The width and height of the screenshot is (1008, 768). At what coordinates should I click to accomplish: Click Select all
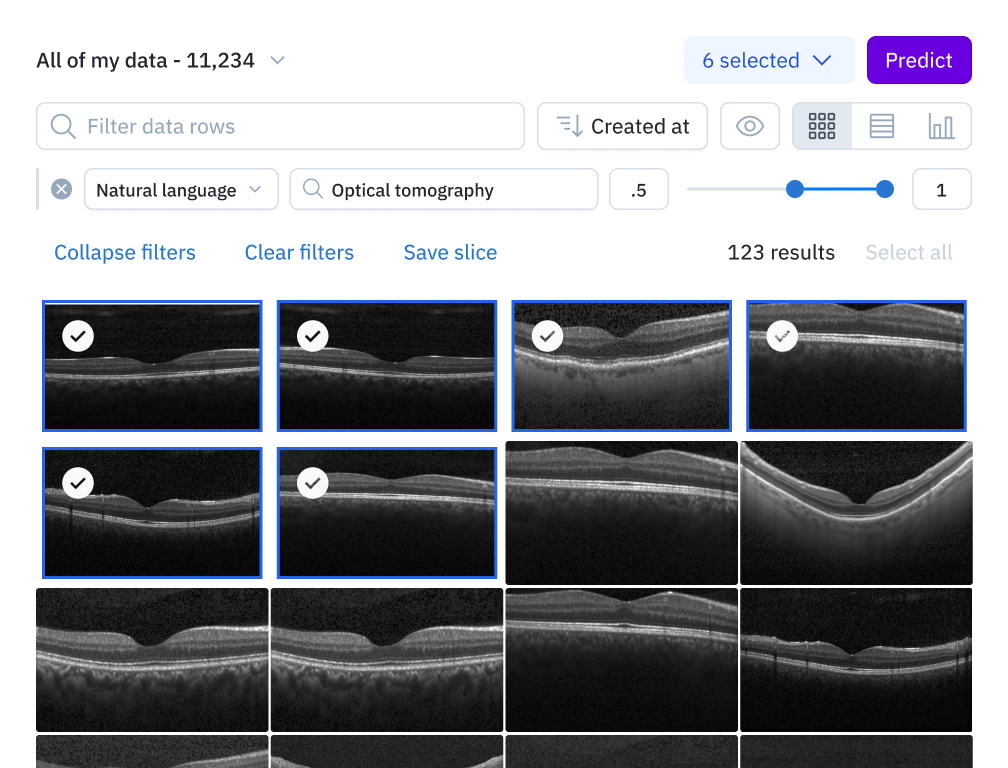tap(908, 253)
